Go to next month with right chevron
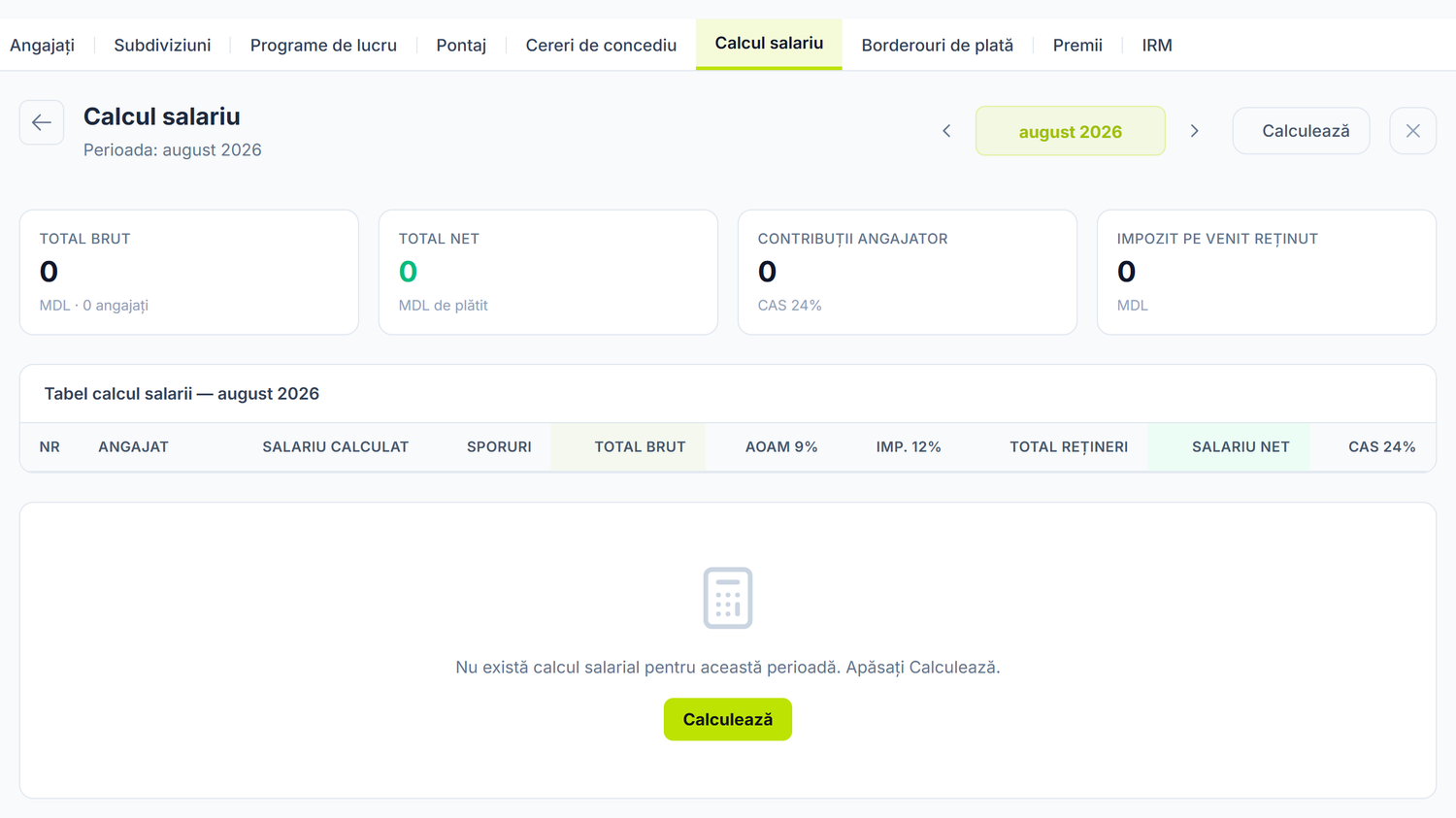 (1195, 131)
